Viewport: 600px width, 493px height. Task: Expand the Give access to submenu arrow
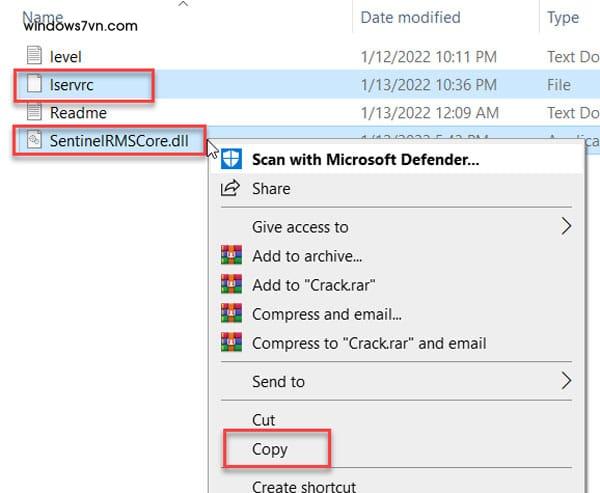566,227
